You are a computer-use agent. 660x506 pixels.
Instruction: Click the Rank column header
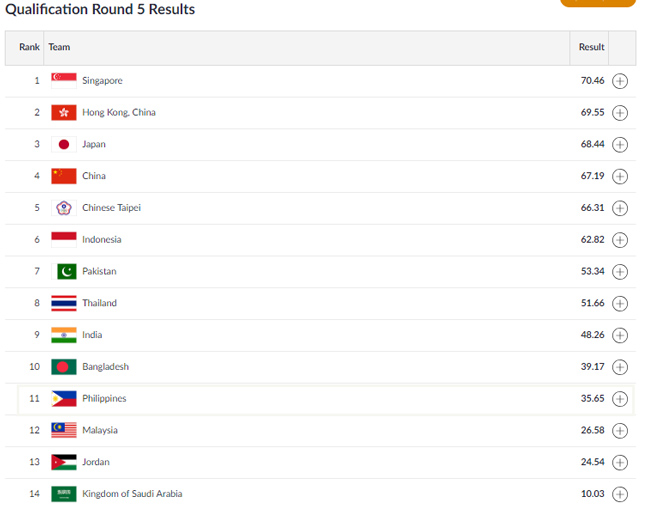point(29,47)
